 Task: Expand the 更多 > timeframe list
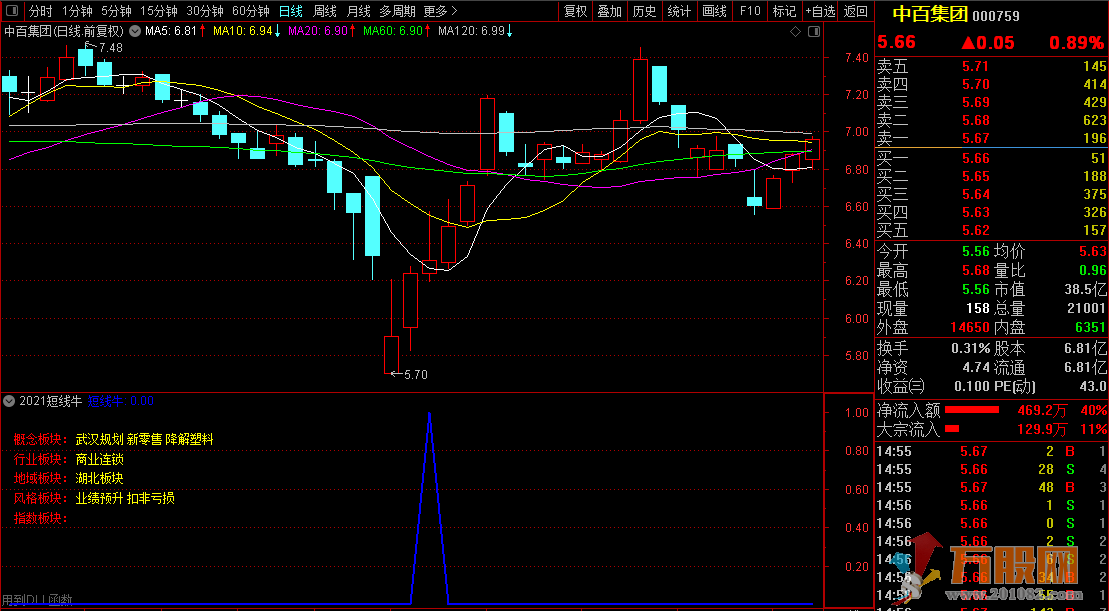point(441,11)
